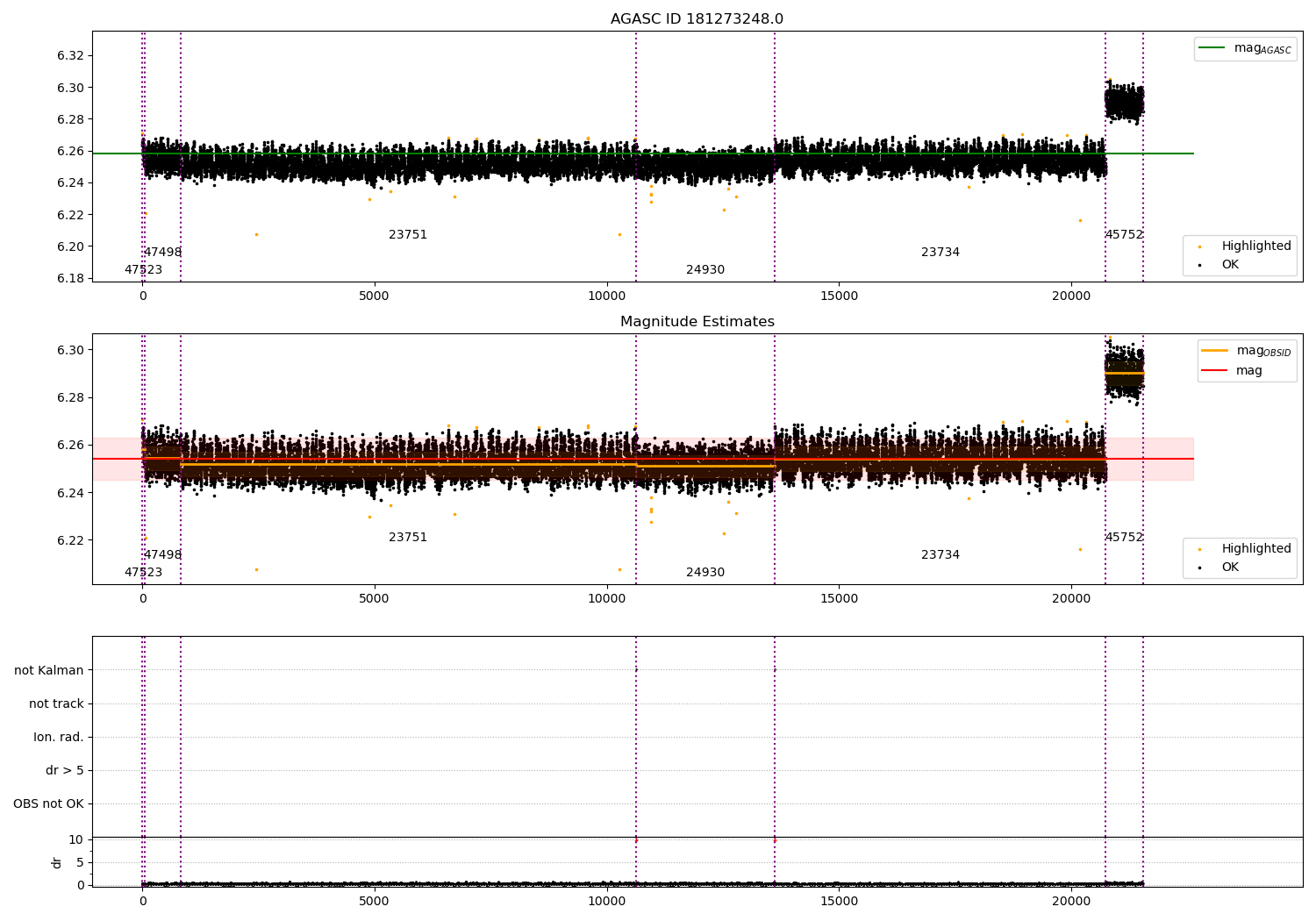Click the 6.30 y-tick in Magnitude Estimates plot

(70, 350)
